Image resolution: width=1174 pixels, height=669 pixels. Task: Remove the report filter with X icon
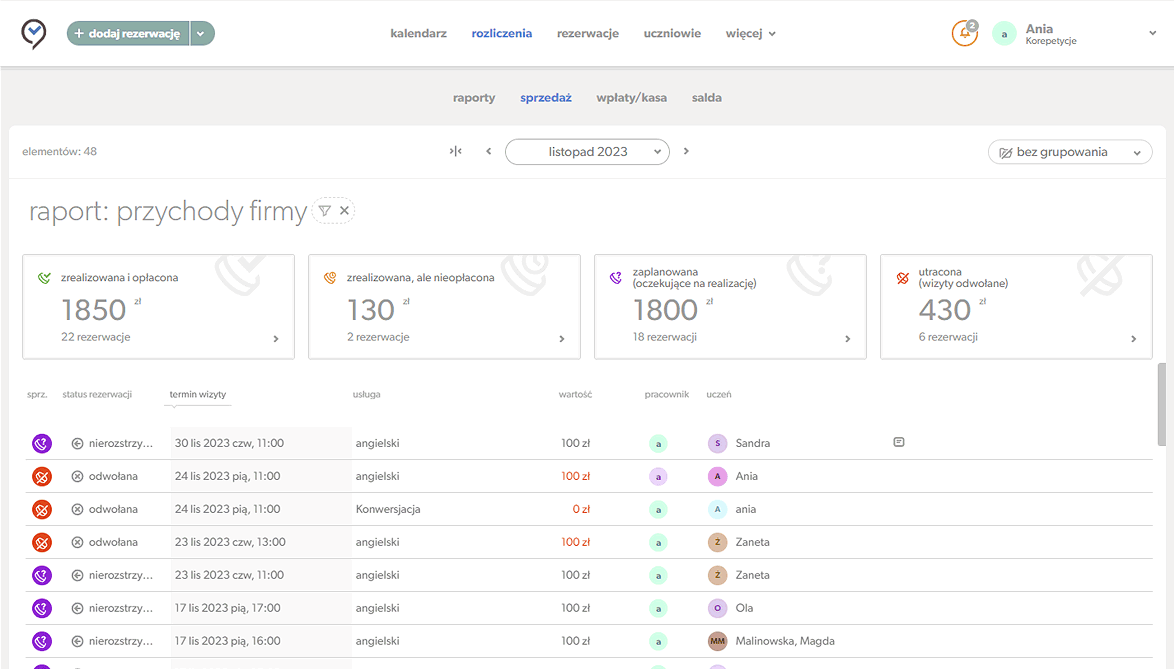click(344, 211)
